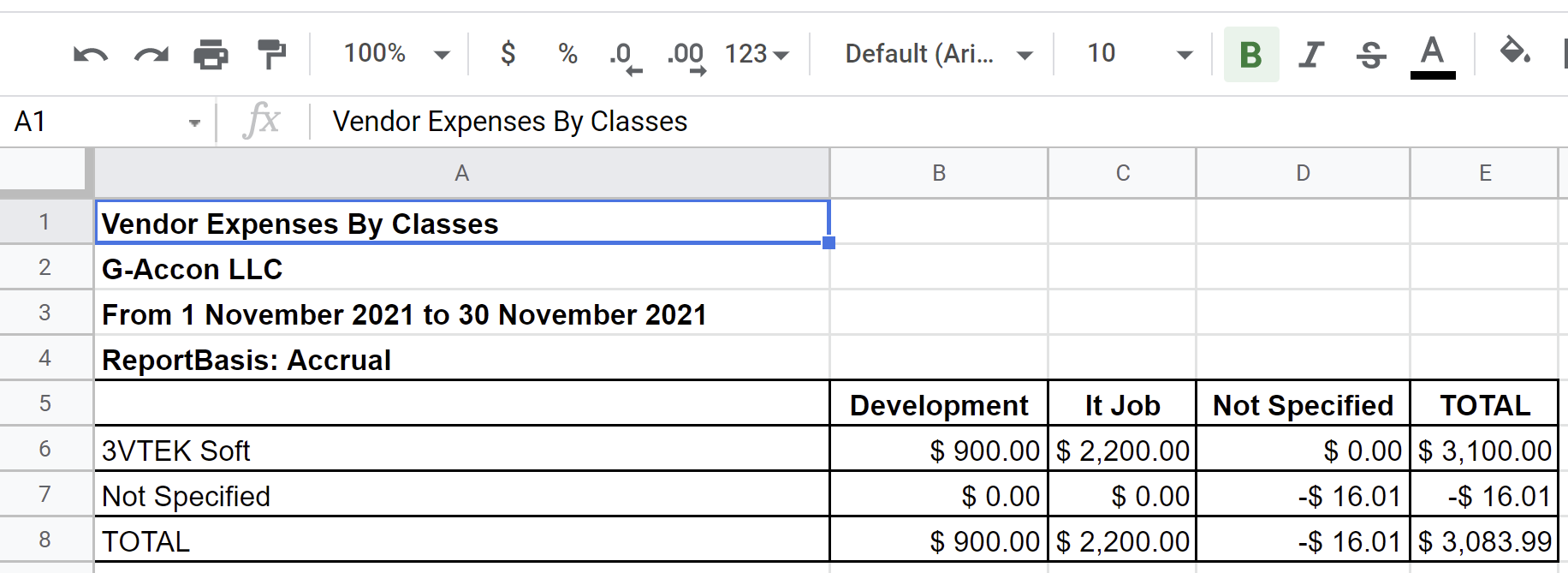Apply percent format icon
The width and height of the screenshot is (1568, 573).
point(567,54)
